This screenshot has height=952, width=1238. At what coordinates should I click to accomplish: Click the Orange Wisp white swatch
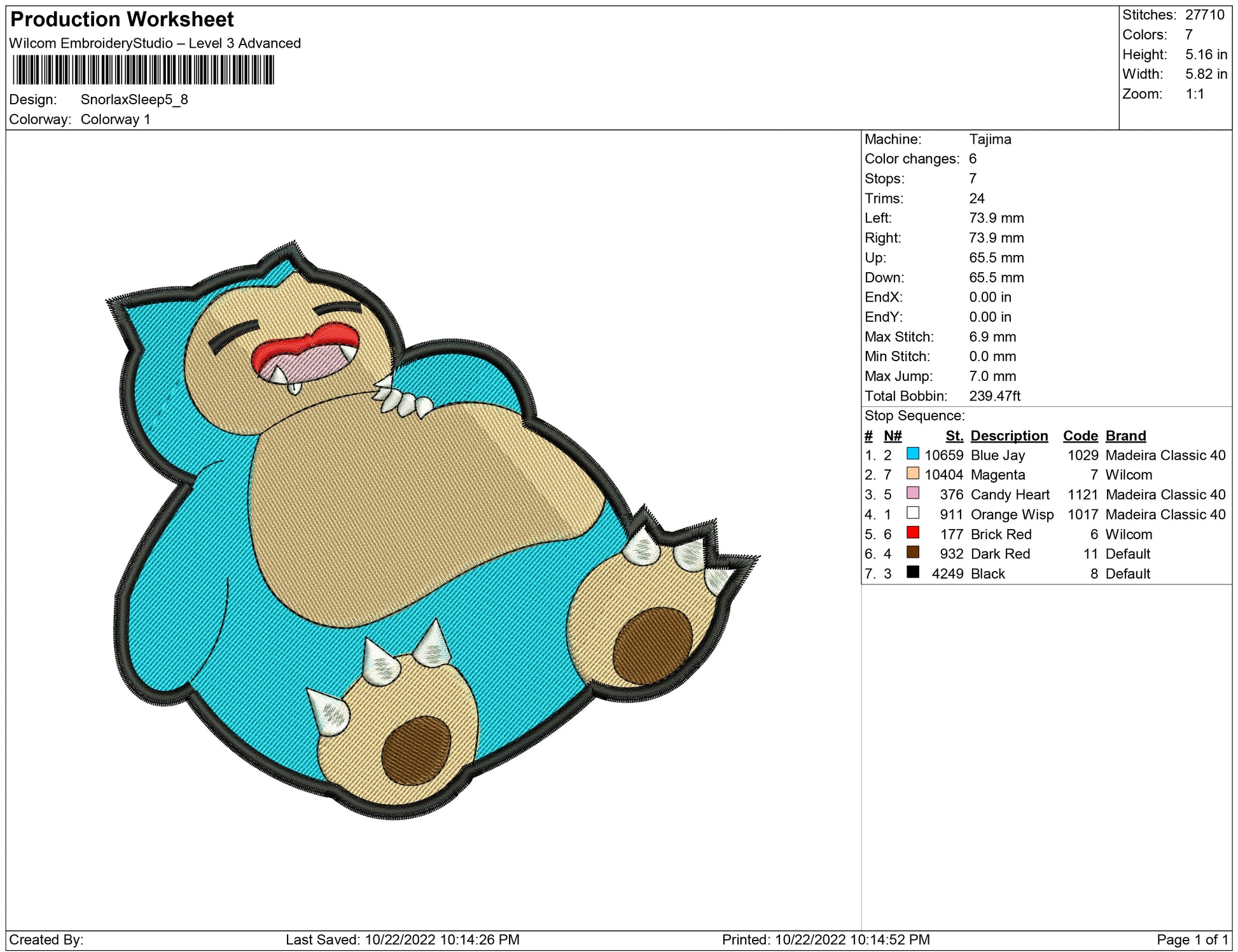point(912,513)
